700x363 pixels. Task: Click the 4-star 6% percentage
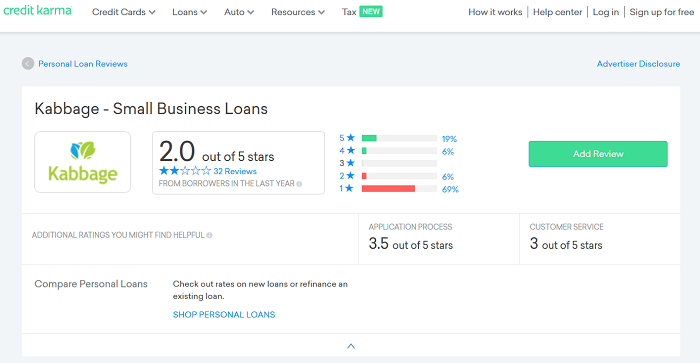(x=448, y=152)
